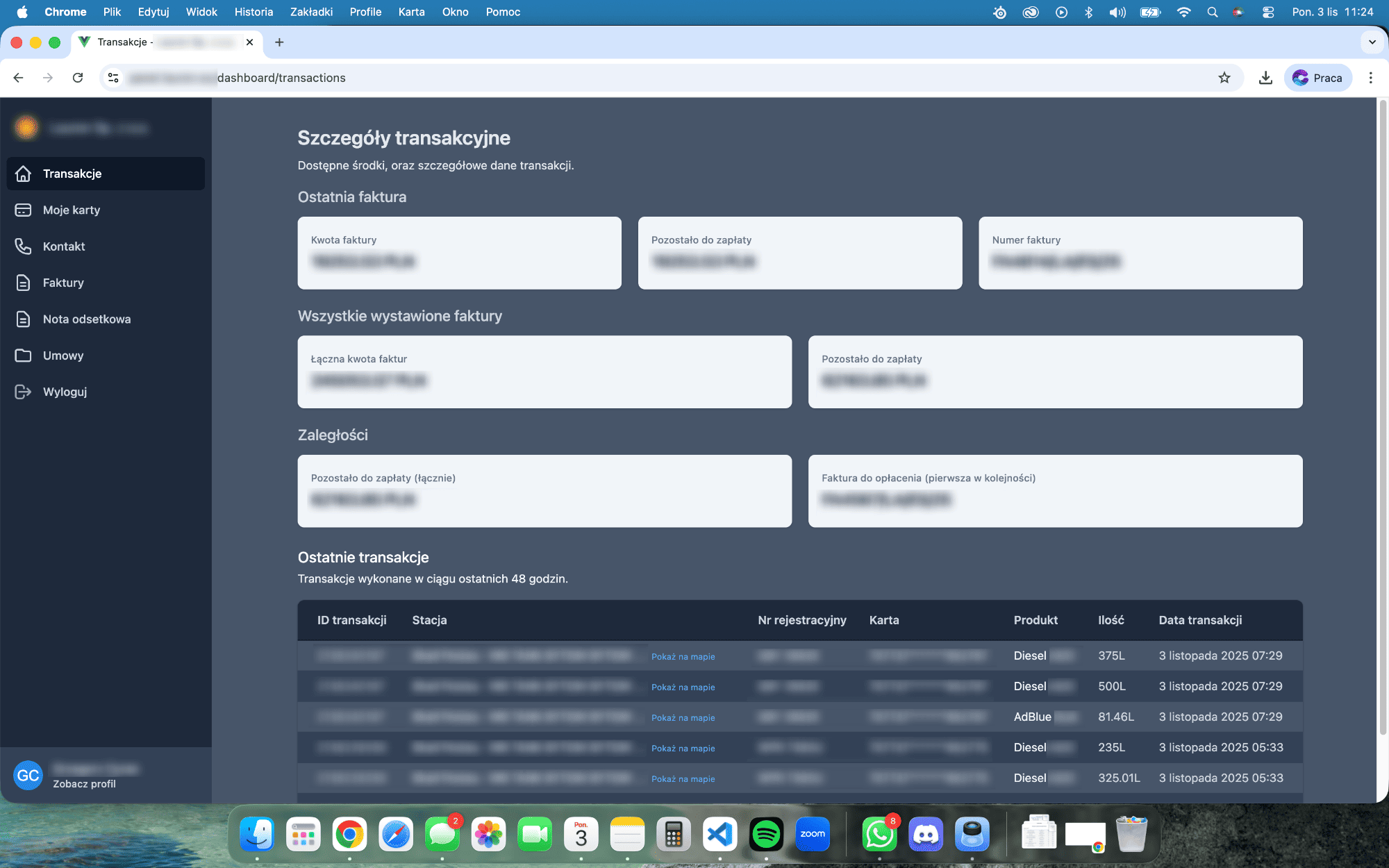The image size is (1389, 868).
Task: Open Chrome downloads icon
Action: [x=1265, y=78]
